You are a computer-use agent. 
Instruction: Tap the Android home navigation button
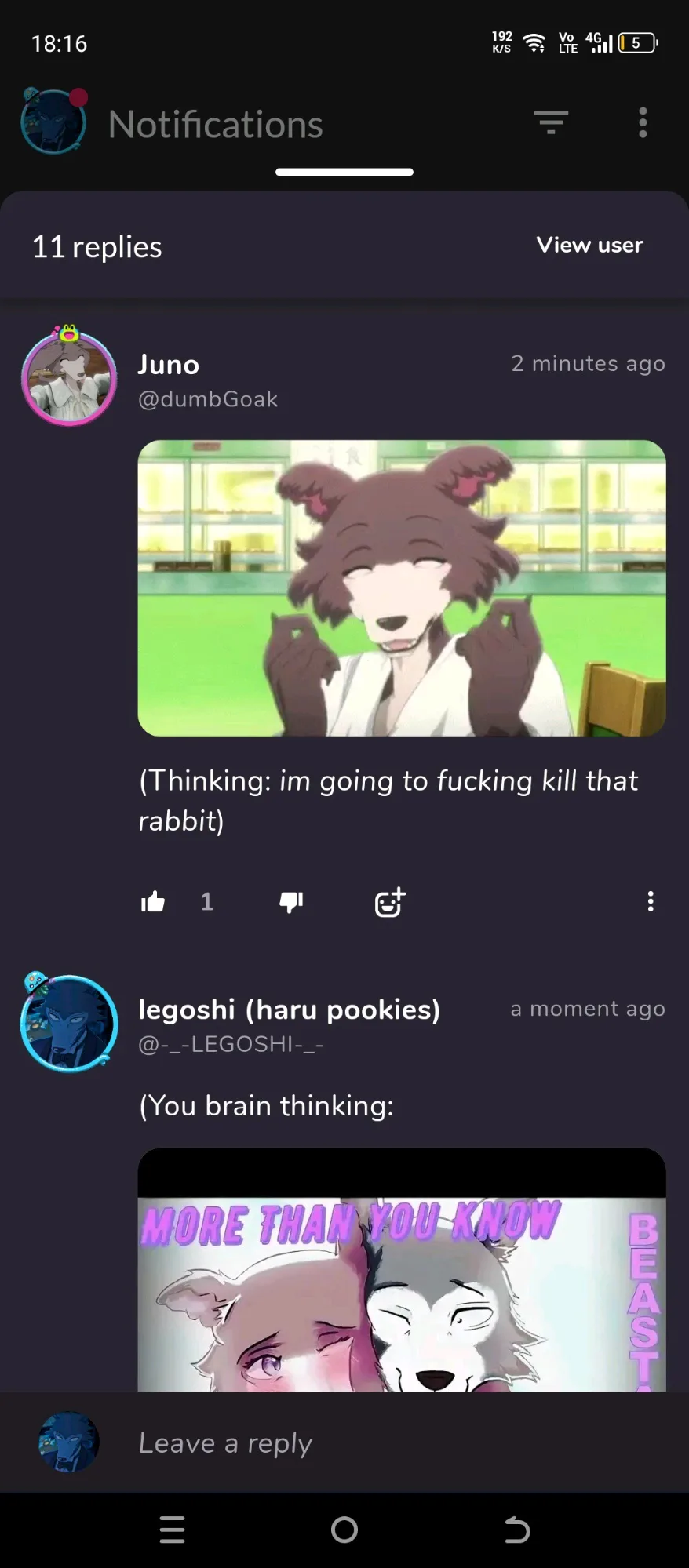click(x=344, y=1530)
